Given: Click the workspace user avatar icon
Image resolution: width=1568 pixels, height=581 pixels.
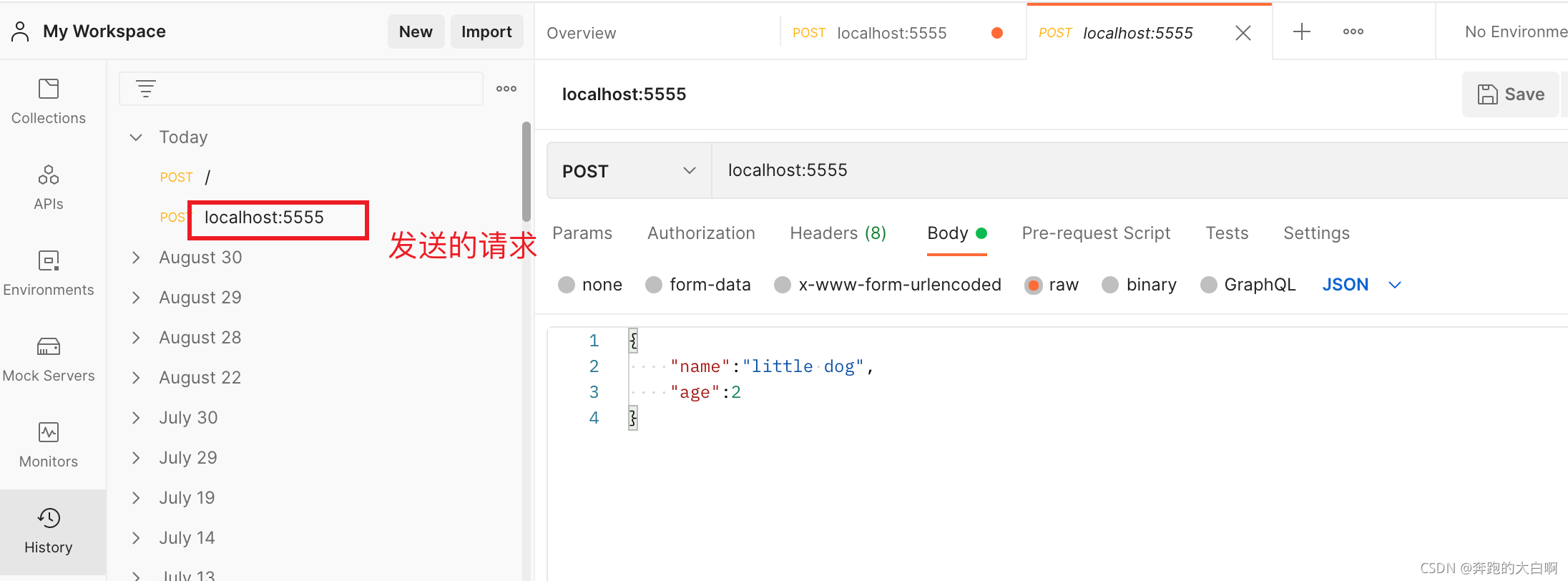Looking at the screenshot, I should pyautogui.click(x=20, y=31).
